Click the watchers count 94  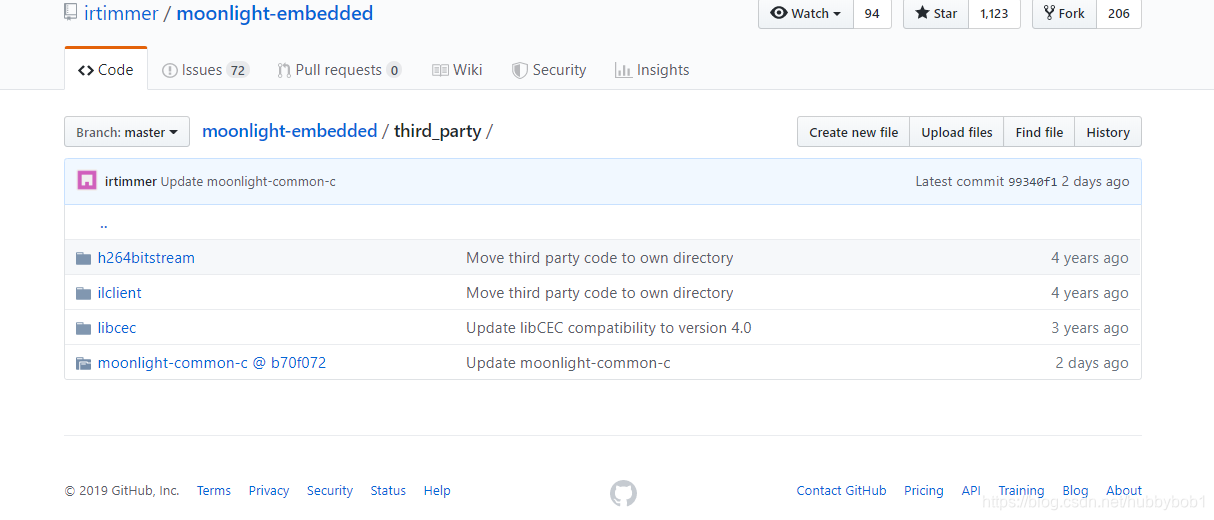pyautogui.click(x=872, y=13)
